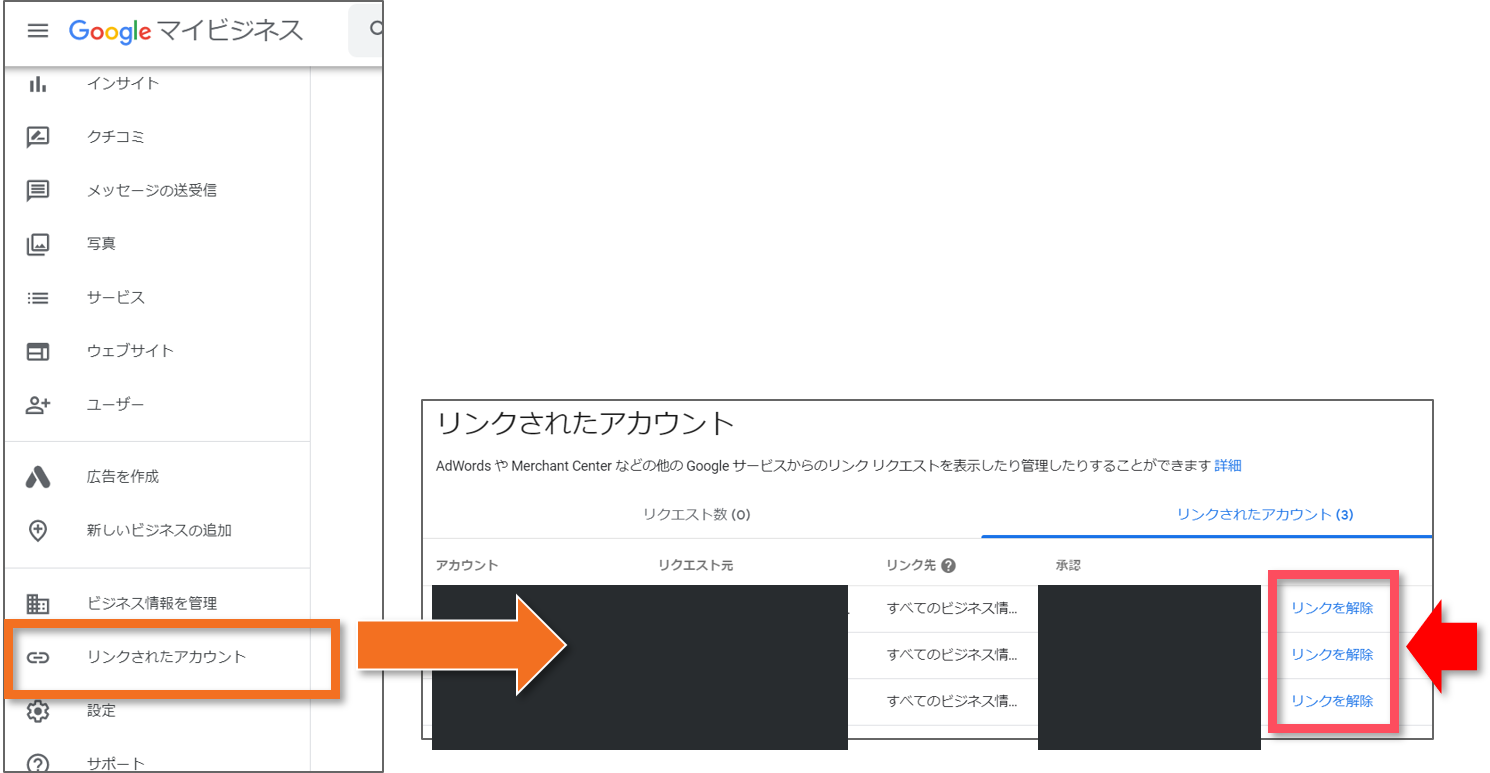Click the first リンクを解除 link
This screenshot has width=1490, height=773.
point(1332,607)
